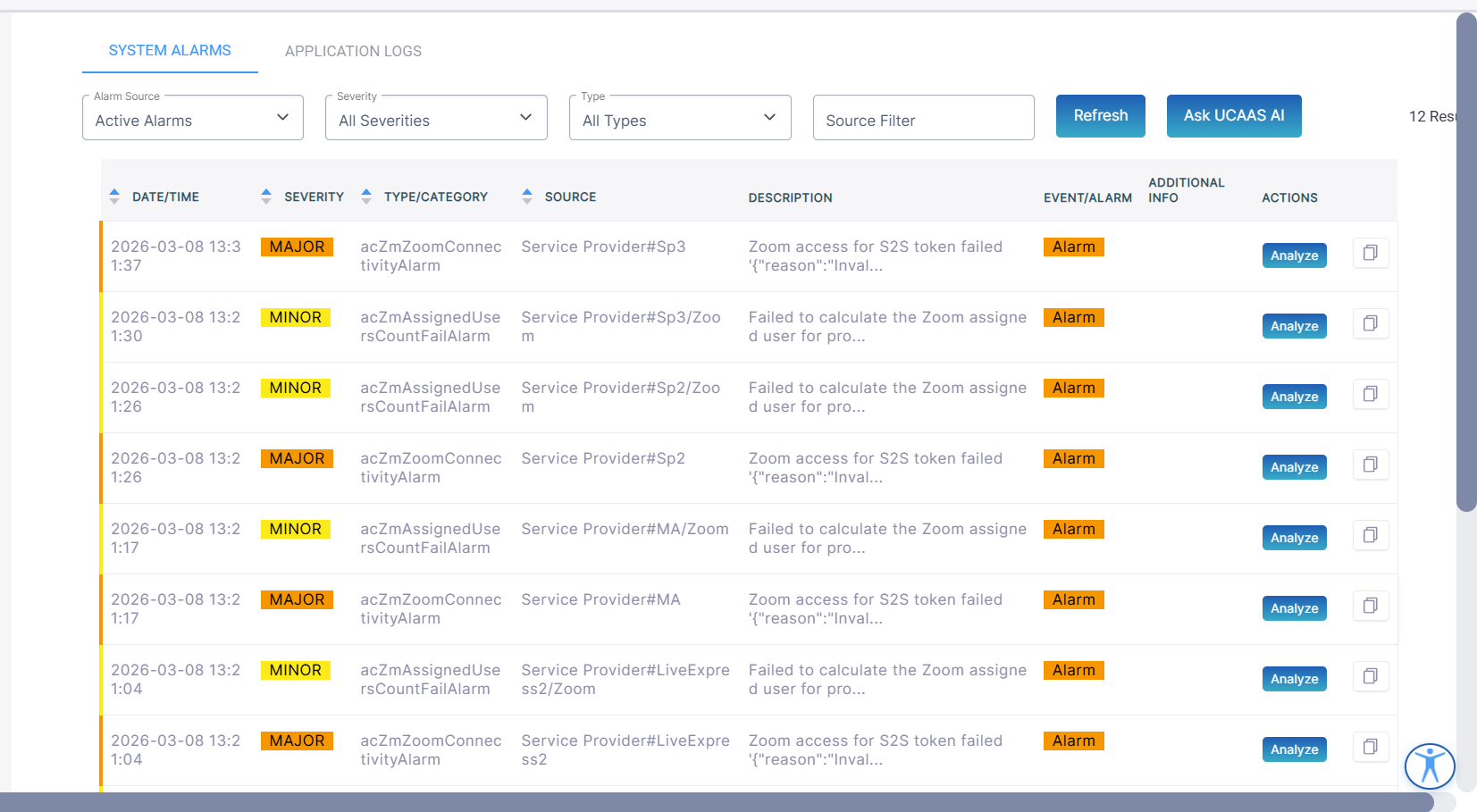Open the Alarm Source dropdown
The image size is (1477, 812).
(193, 119)
